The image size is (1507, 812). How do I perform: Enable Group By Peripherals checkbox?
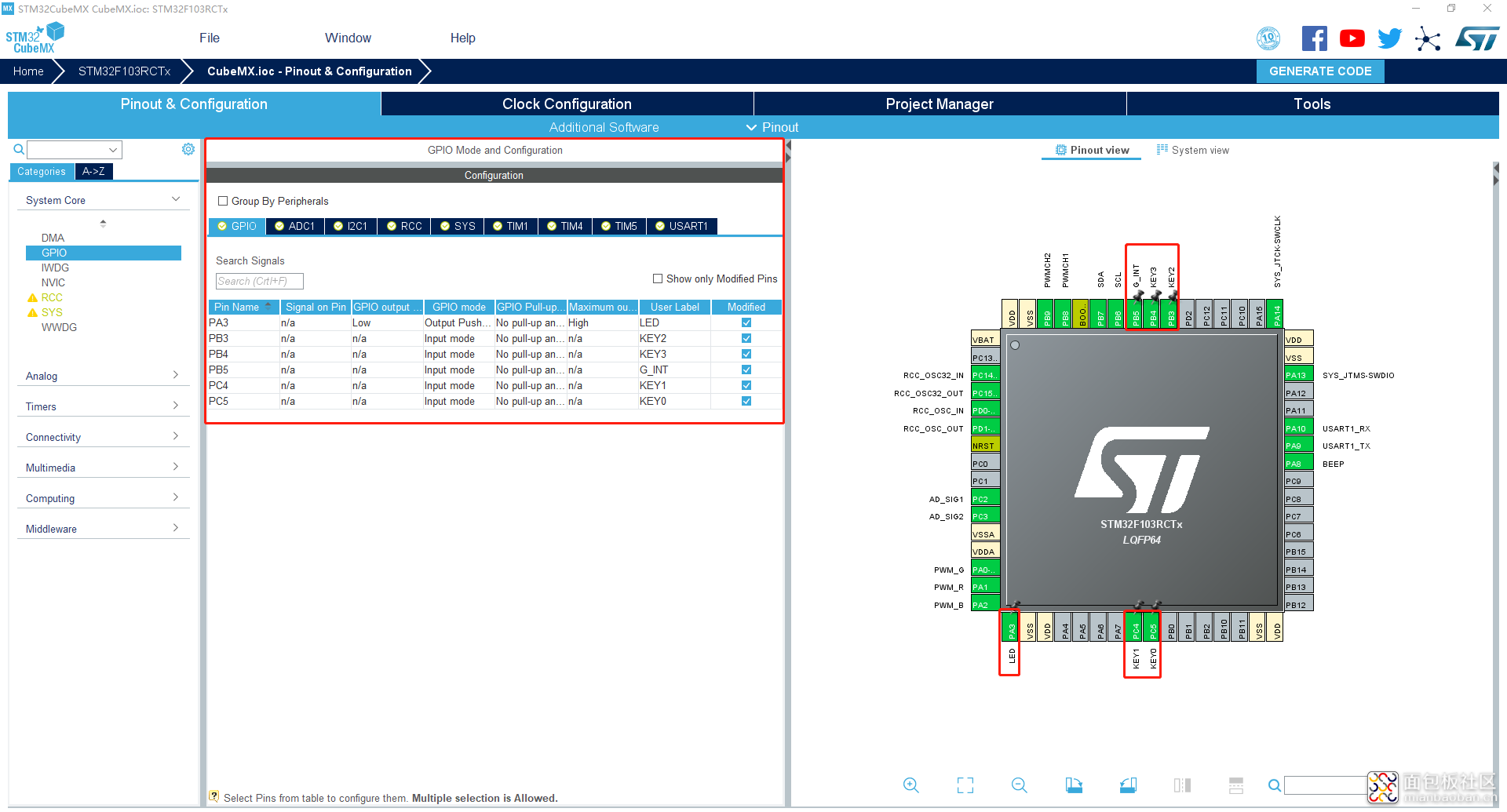click(223, 201)
